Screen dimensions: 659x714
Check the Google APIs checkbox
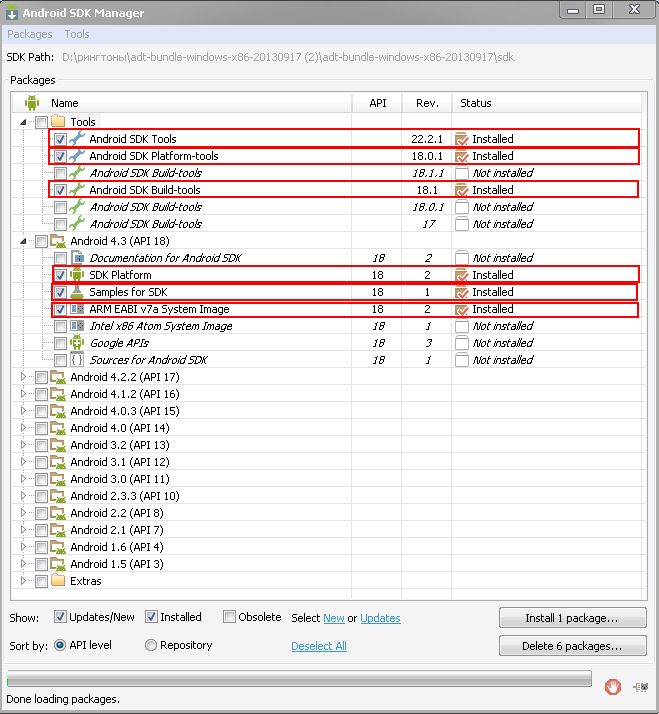[60, 343]
